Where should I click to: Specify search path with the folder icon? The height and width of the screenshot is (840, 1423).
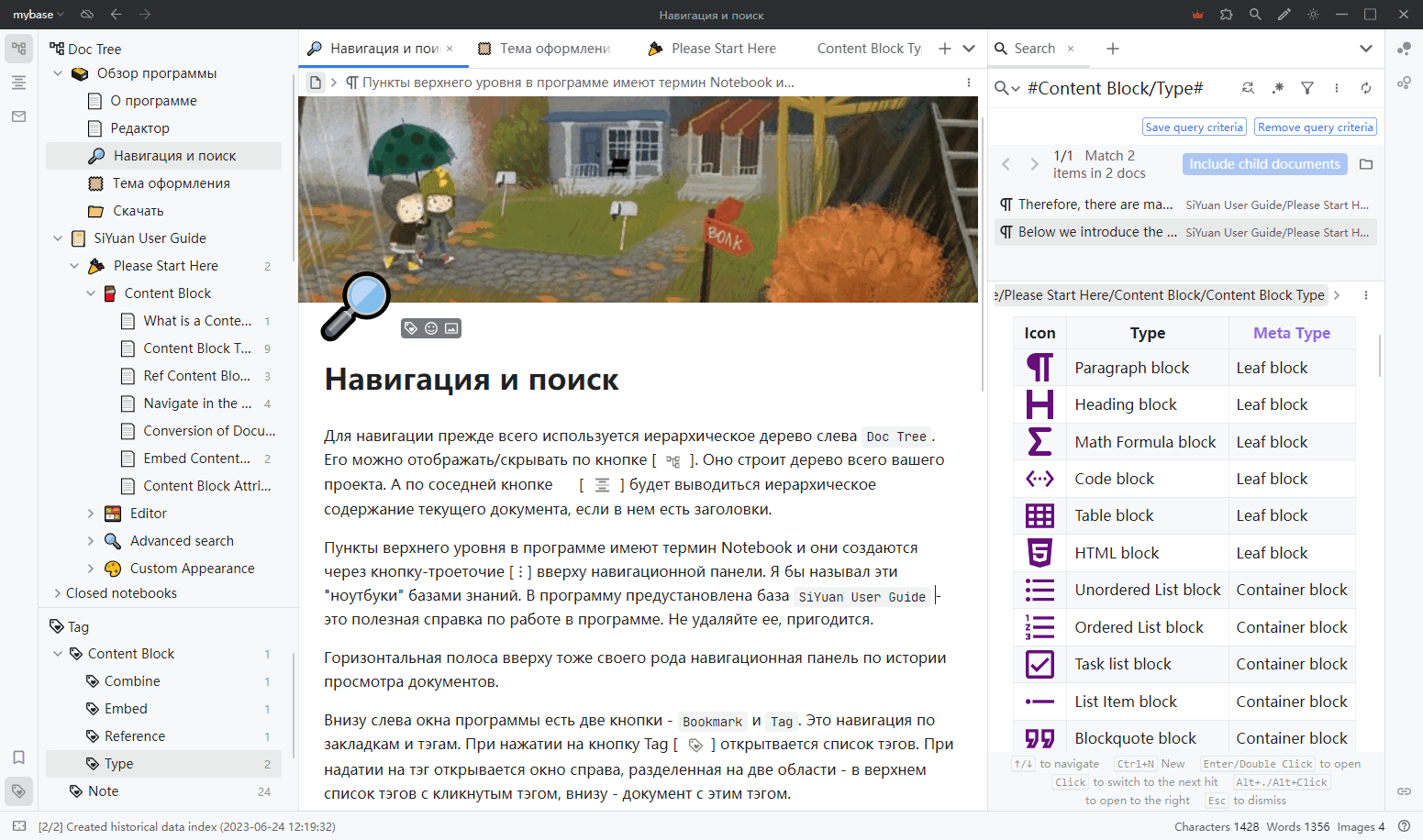click(x=1366, y=164)
